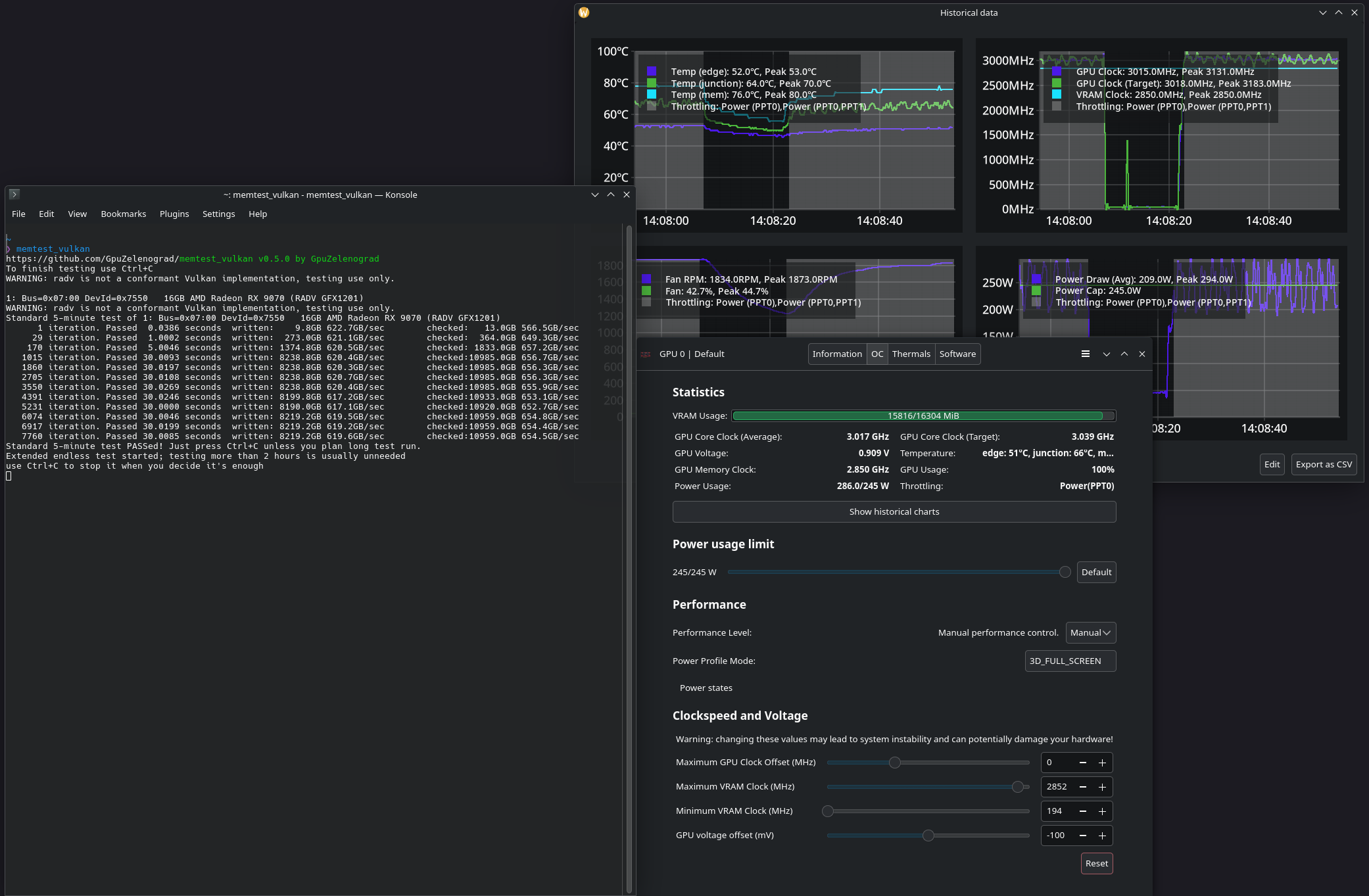The image size is (1369, 896).
Task: Click the GPU Voltage '0.909 V' value
Action: (873, 454)
